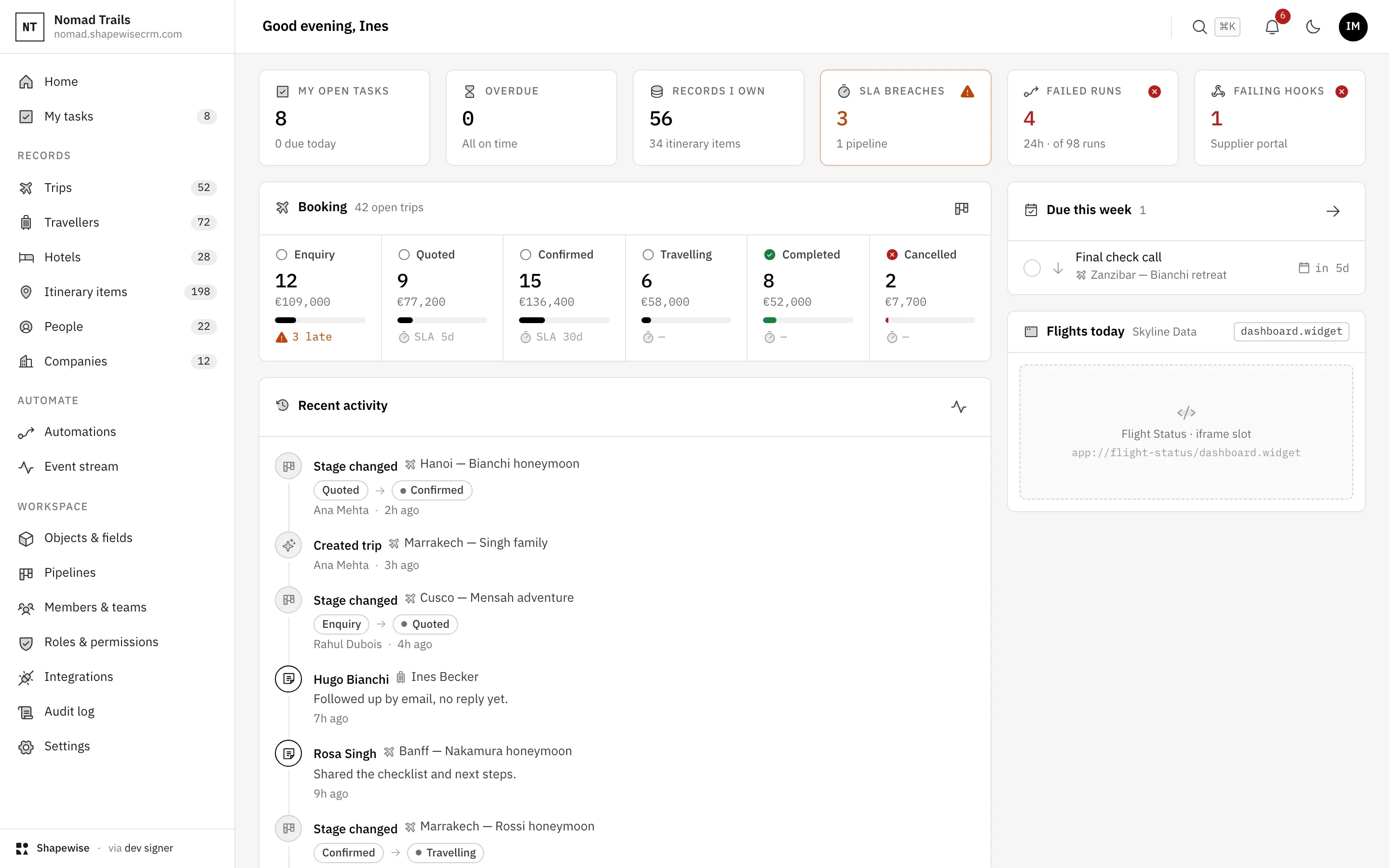Click the Automations sidebar icon
This screenshot has width=1389, height=868.
click(x=26, y=432)
